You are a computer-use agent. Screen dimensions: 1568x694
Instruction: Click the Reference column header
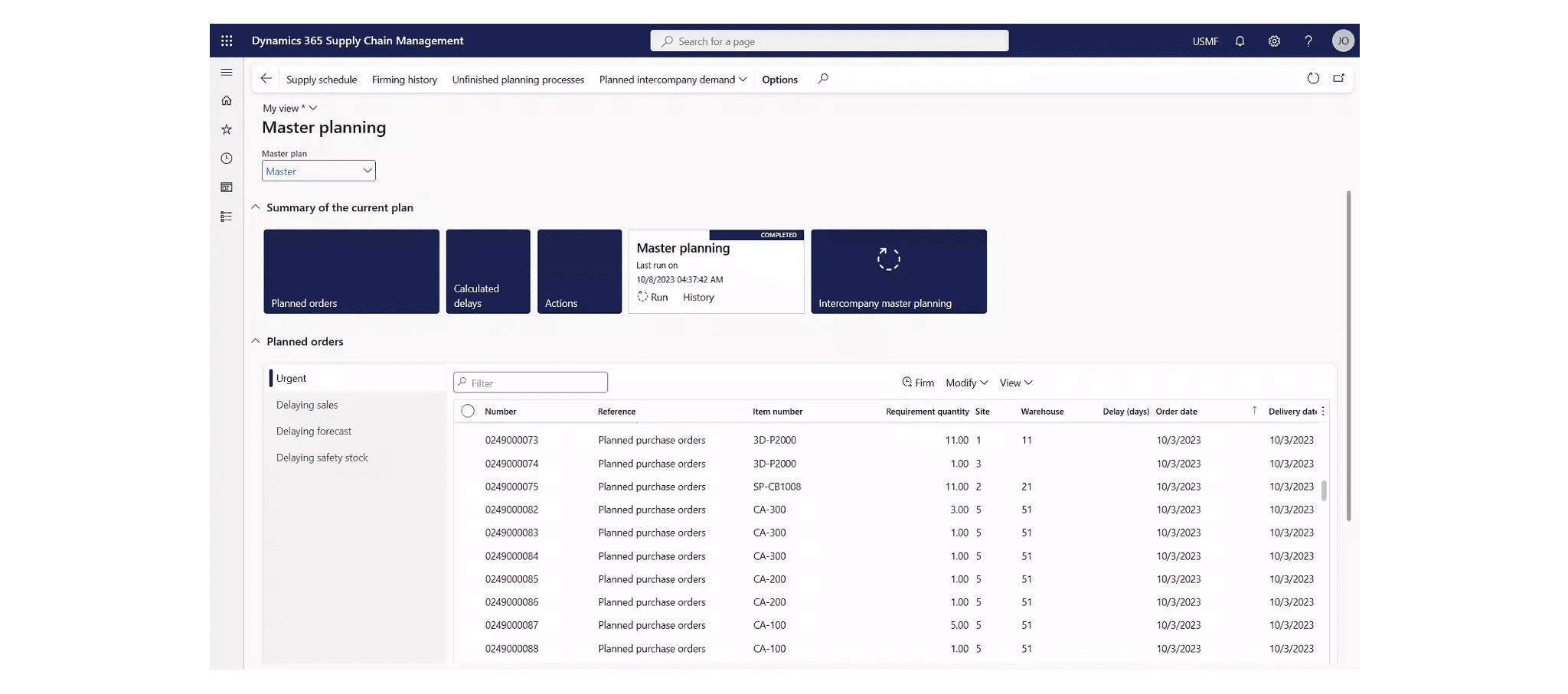[616, 412]
